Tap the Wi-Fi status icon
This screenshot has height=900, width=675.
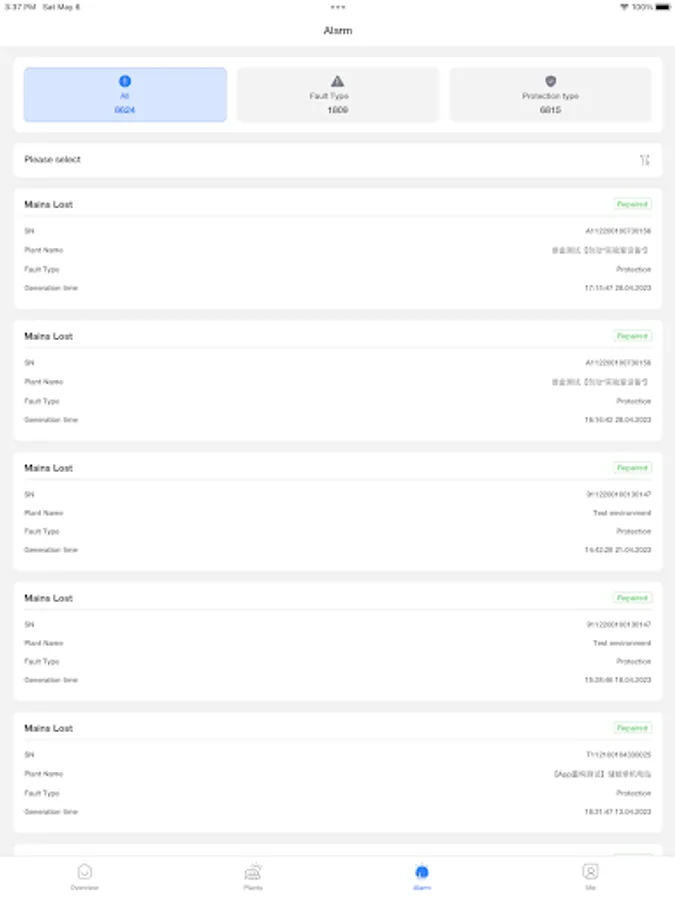tap(624, 7)
